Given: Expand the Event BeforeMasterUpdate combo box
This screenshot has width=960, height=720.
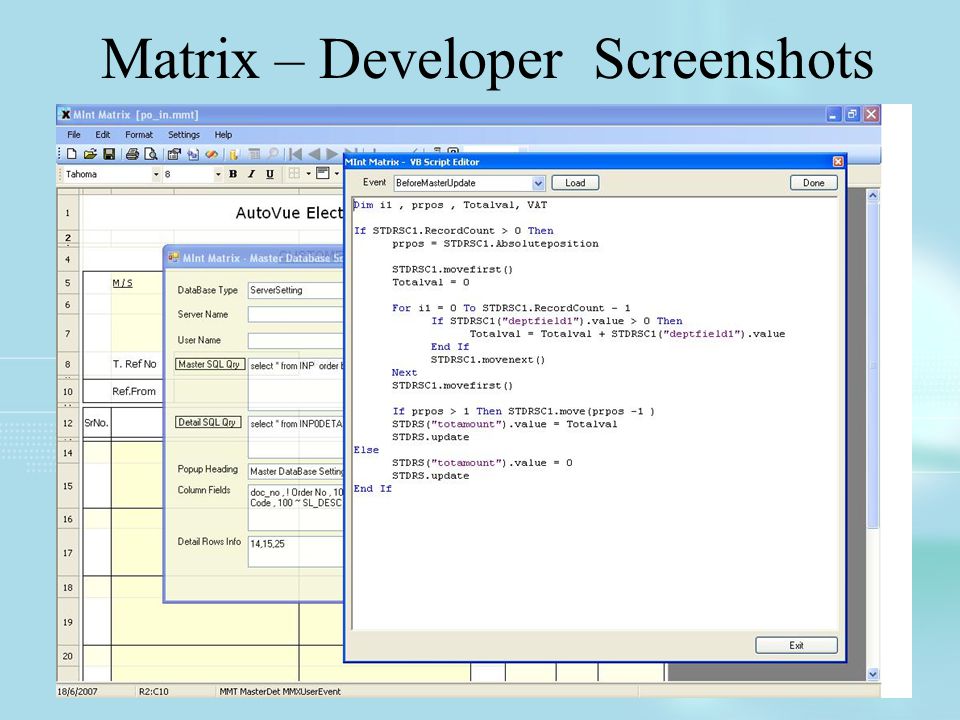Looking at the screenshot, I should pos(538,183).
